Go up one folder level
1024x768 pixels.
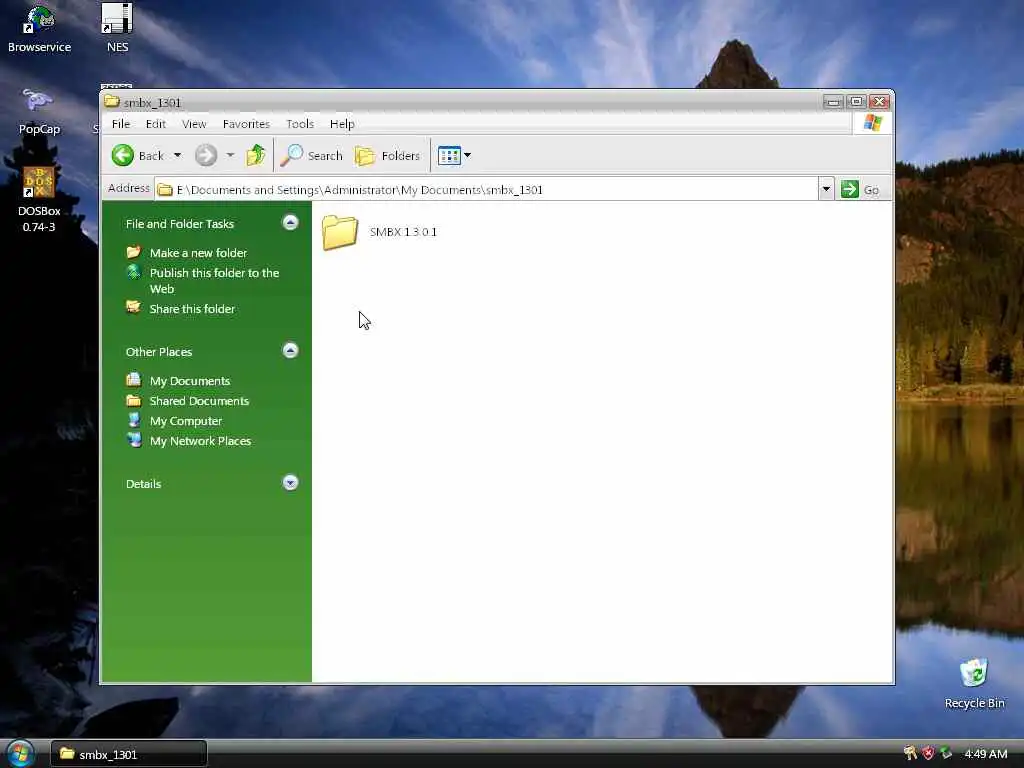pos(255,155)
